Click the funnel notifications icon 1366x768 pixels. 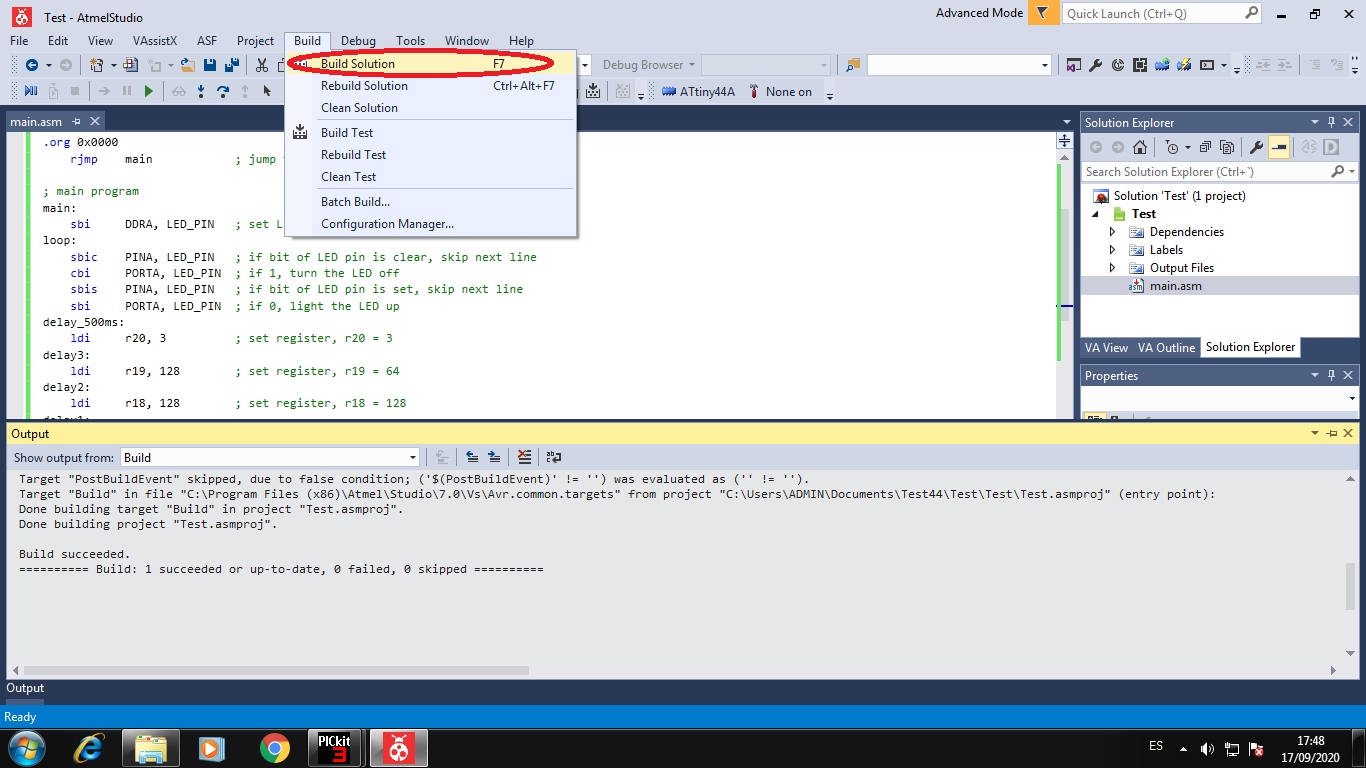tap(1043, 13)
